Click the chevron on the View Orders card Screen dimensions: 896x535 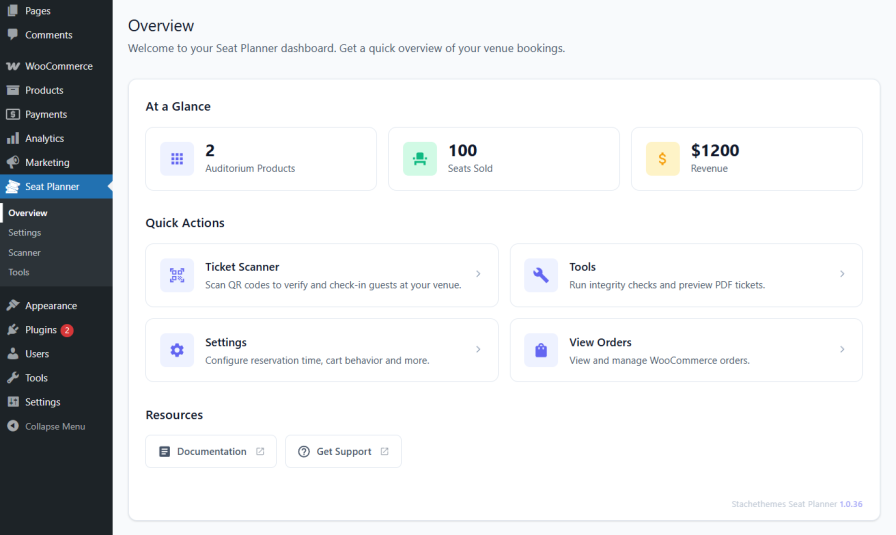coord(842,349)
